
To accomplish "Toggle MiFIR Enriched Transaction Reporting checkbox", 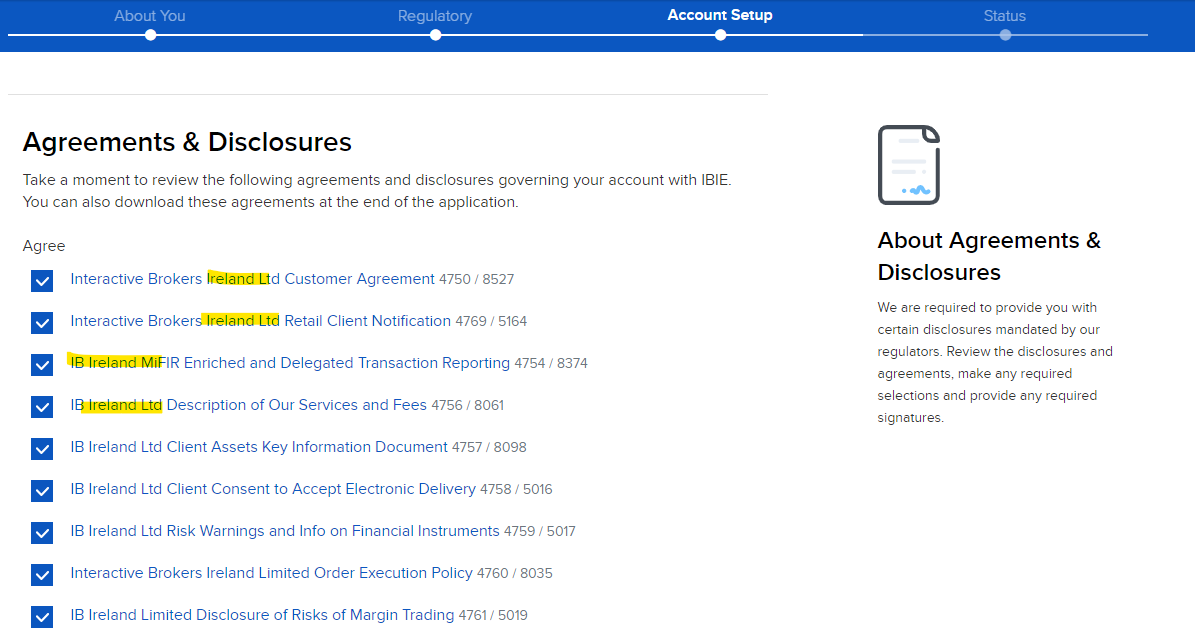I will point(42,364).
